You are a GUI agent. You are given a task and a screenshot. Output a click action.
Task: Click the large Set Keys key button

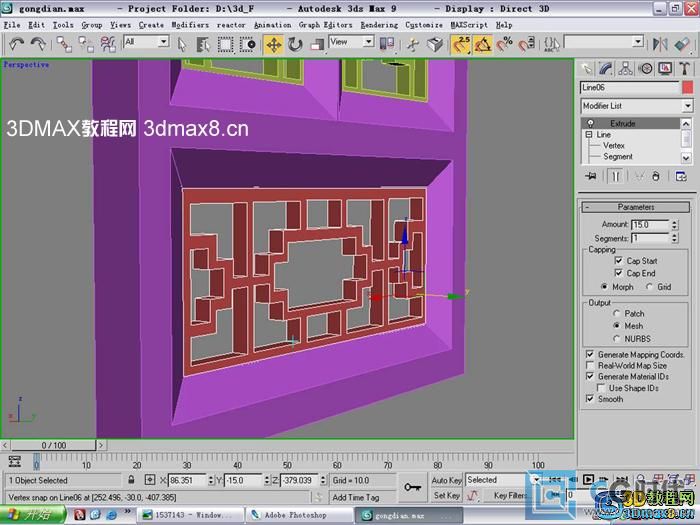pos(412,487)
